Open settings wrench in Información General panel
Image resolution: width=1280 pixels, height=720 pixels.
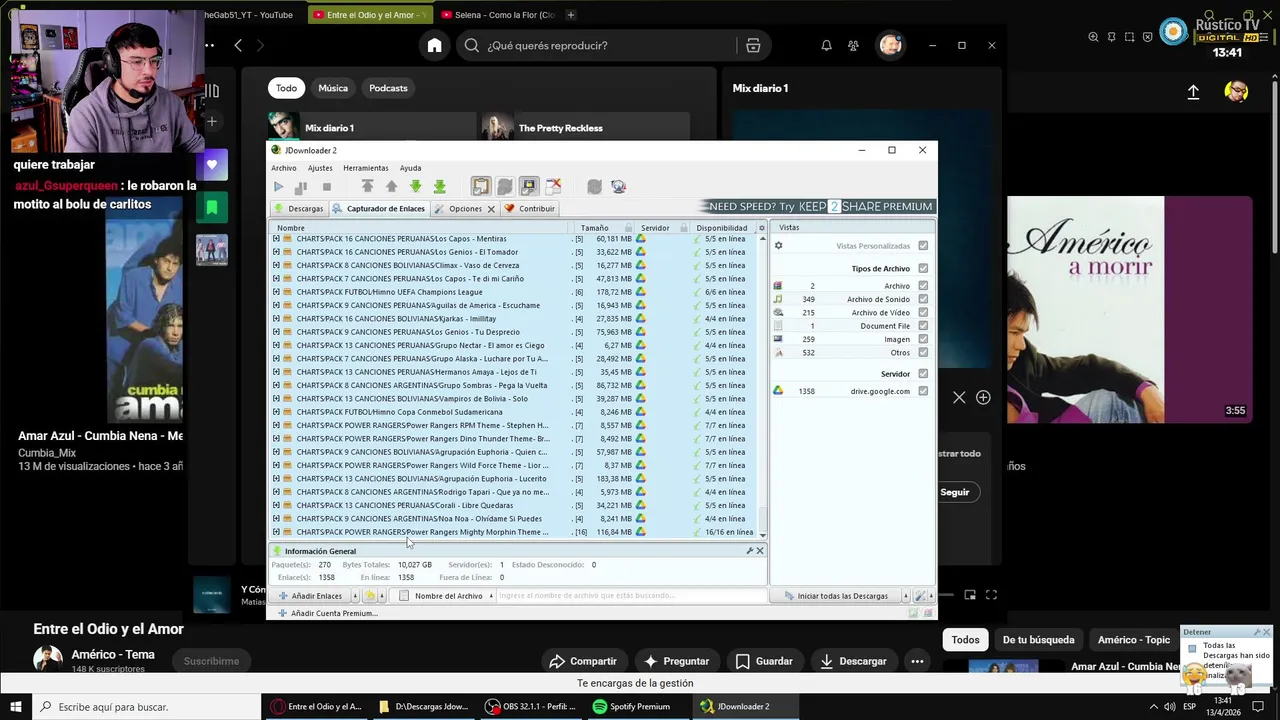coord(749,551)
